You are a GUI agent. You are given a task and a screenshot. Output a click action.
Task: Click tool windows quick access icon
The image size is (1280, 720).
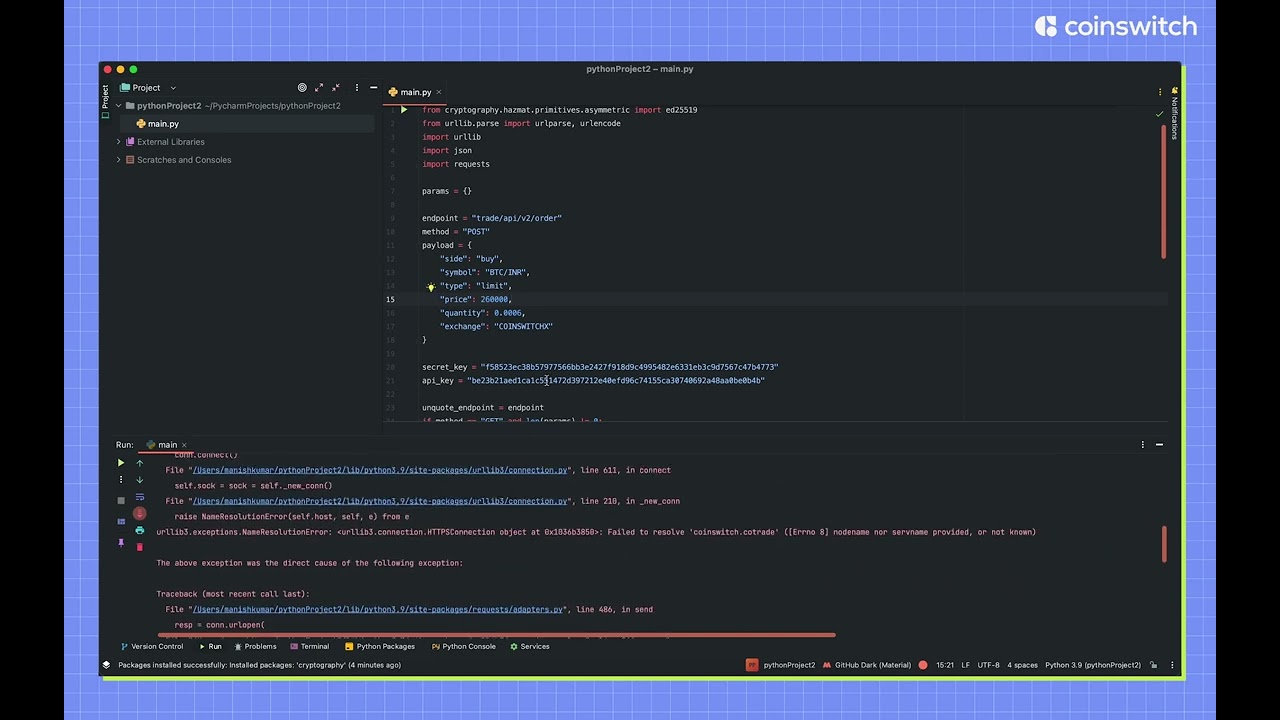106,665
